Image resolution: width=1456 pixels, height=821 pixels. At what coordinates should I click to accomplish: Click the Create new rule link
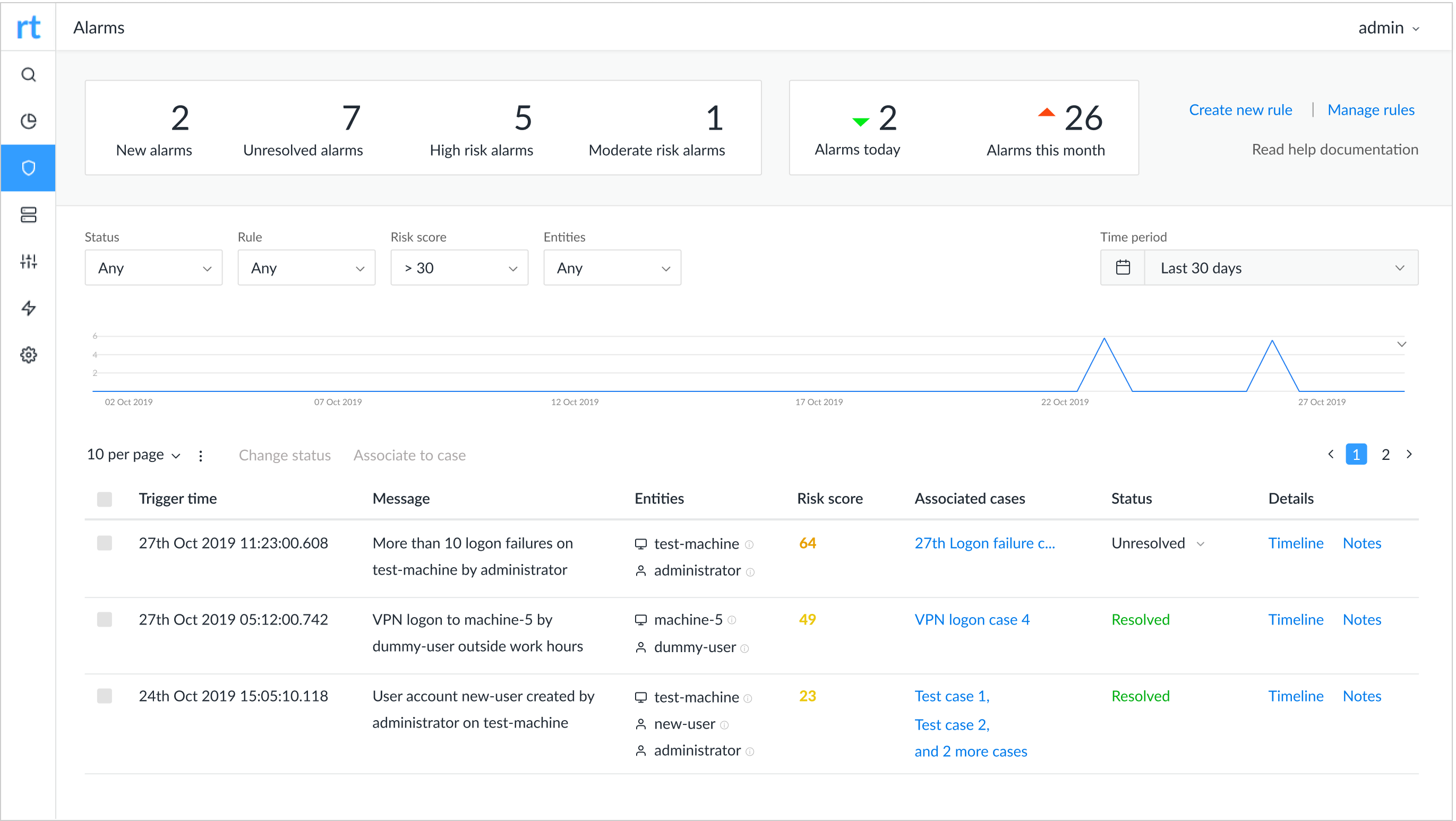pyautogui.click(x=1240, y=110)
